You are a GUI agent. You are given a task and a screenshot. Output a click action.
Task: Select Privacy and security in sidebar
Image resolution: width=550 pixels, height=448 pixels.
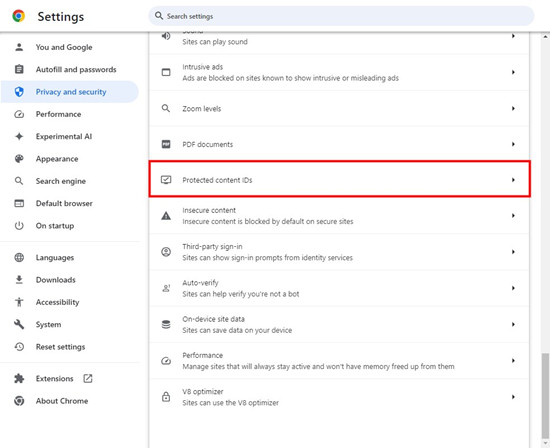69,92
